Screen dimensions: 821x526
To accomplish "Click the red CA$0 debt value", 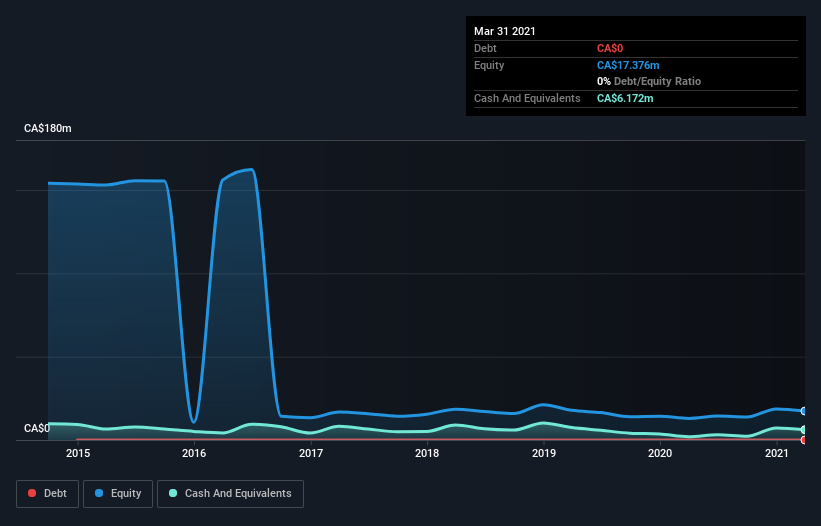I will (610, 49).
